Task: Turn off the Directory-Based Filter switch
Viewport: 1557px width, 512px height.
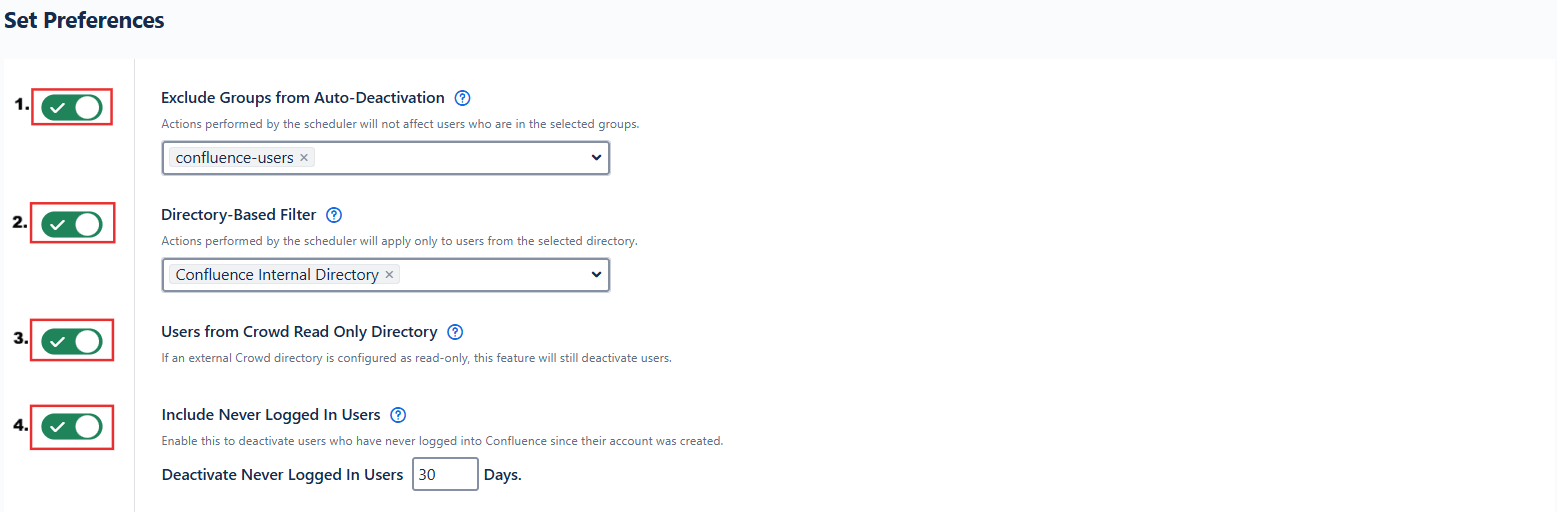Action: 72,225
